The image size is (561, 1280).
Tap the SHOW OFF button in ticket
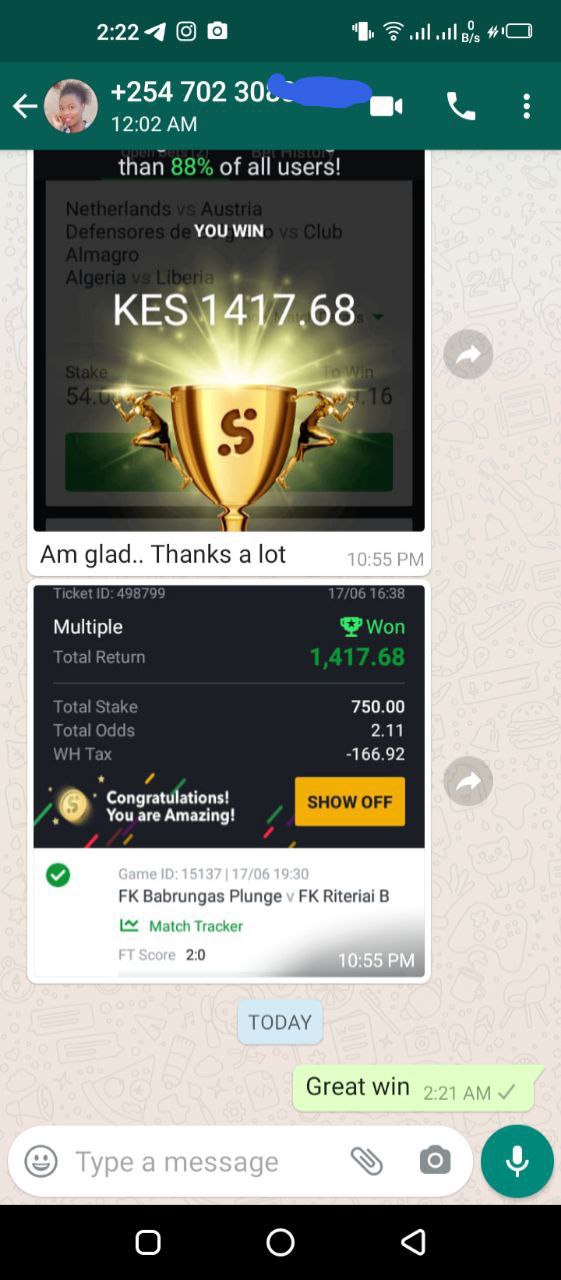point(350,802)
